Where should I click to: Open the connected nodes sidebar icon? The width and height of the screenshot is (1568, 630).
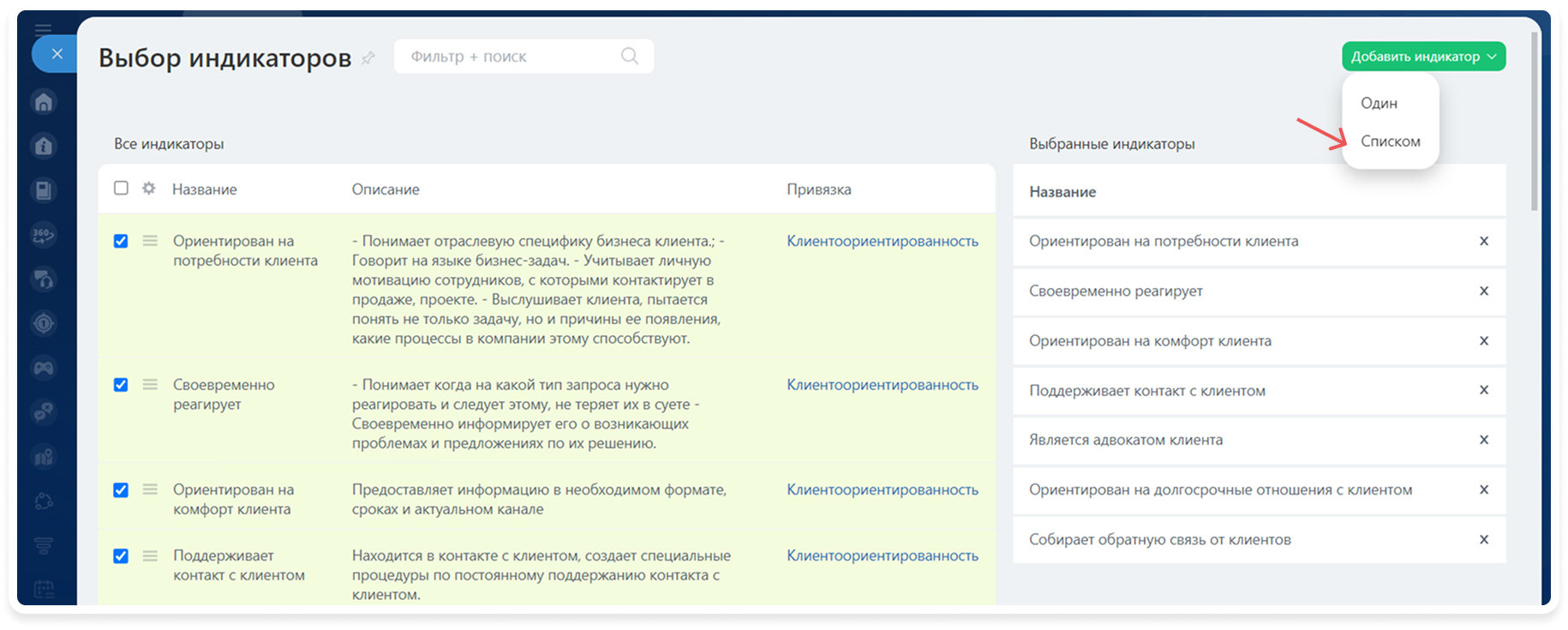click(x=44, y=501)
